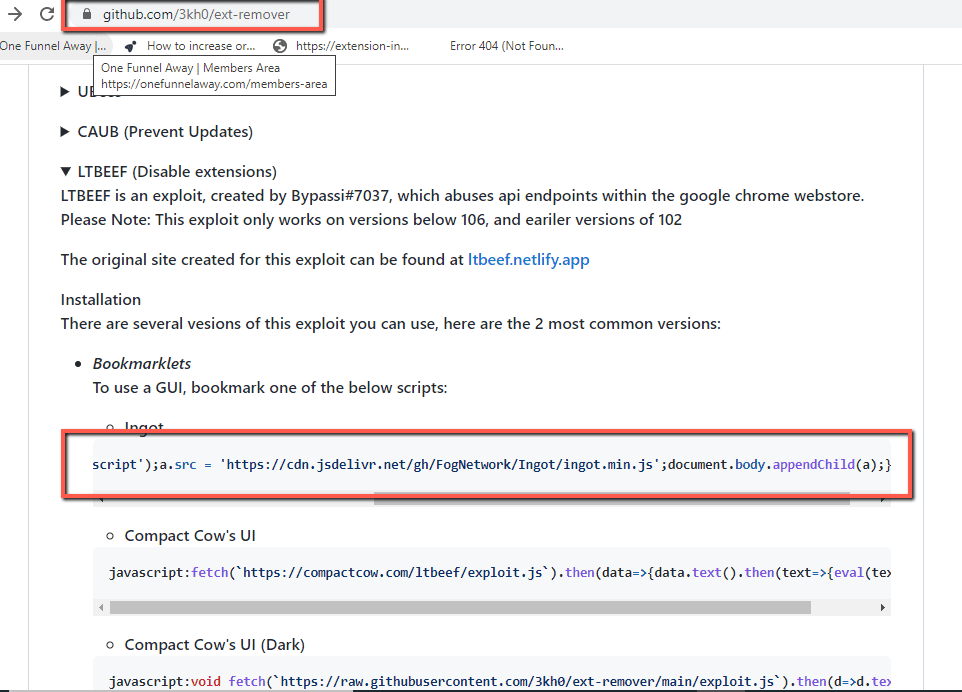Click the Ingot bookmarklet code line

(491, 464)
